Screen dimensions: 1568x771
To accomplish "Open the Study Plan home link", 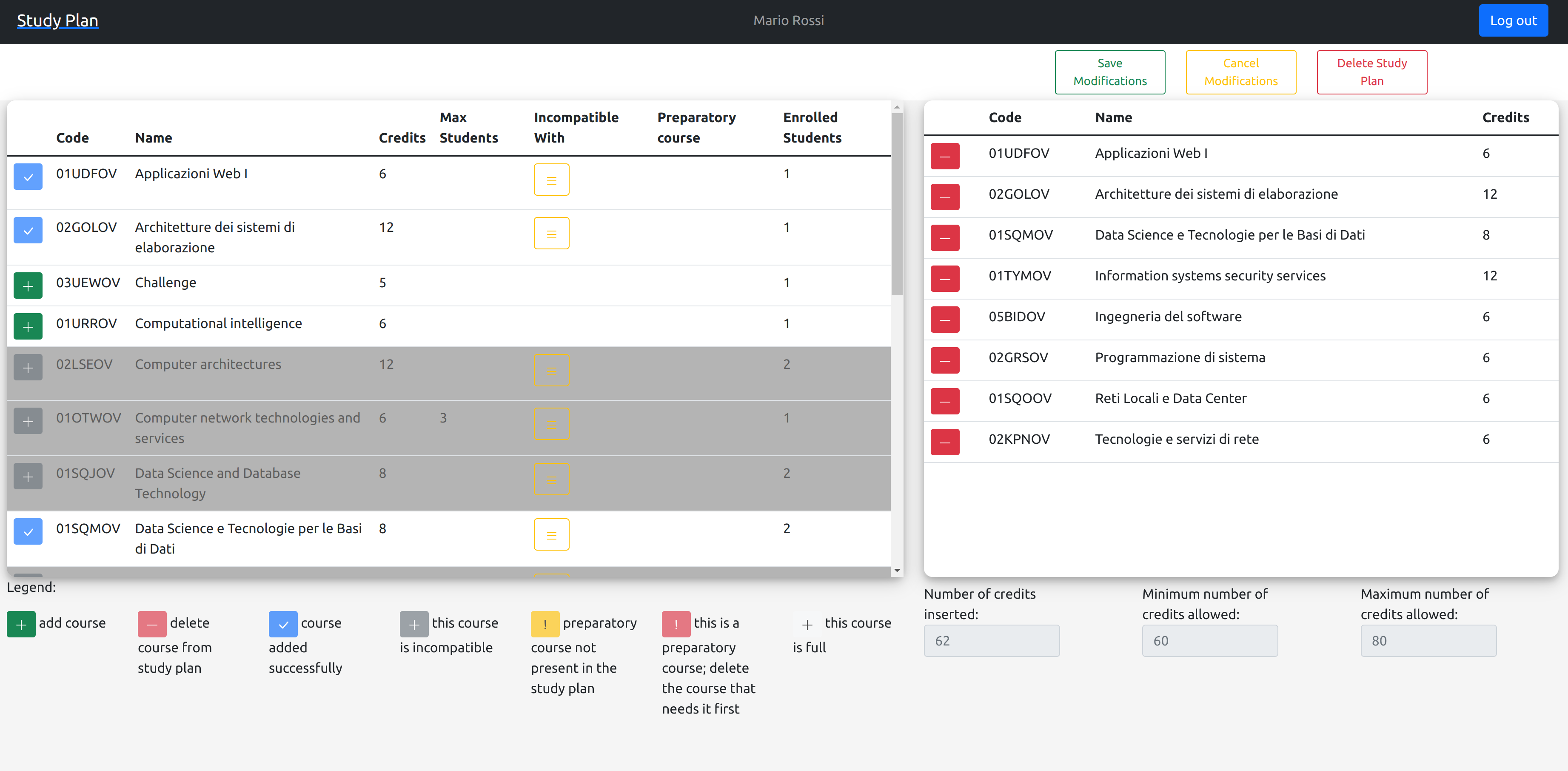I will click(x=57, y=20).
